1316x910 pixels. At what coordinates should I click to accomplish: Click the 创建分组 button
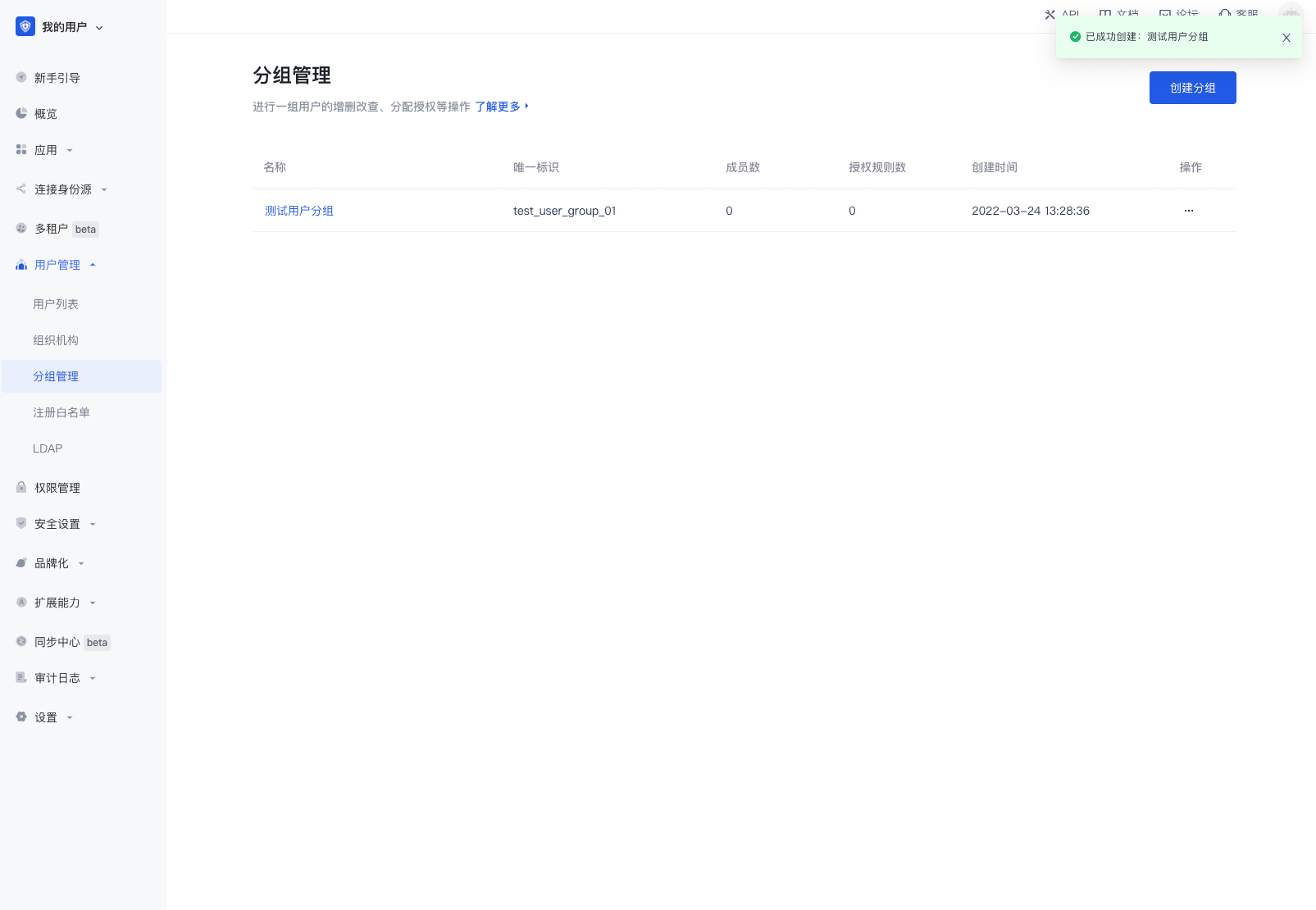pyautogui.click(x=1192, y=88)
